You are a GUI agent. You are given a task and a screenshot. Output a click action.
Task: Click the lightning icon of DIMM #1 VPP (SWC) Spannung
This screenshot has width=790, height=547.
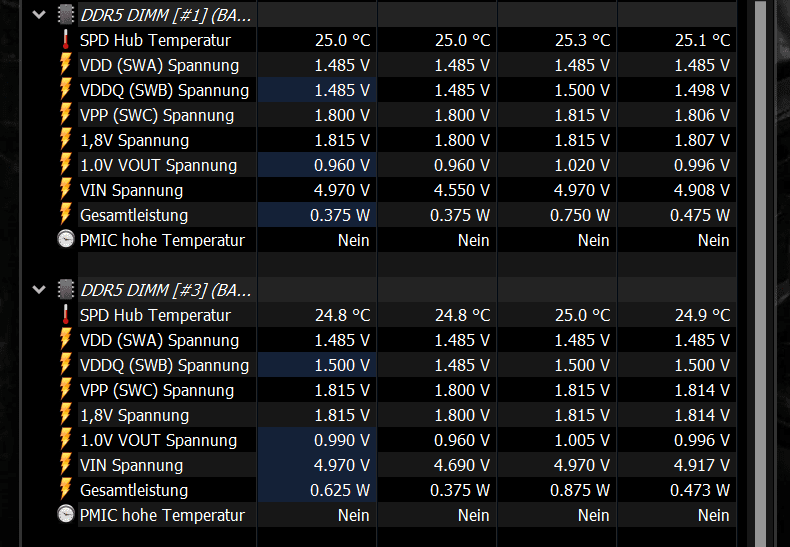click(x=65, y=115)
